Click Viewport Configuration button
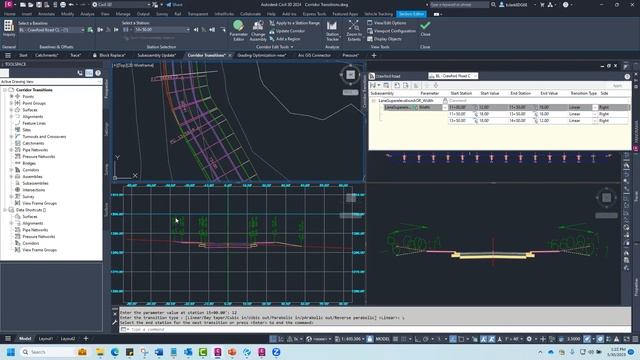The height and width of the screenshot is (360, 640). click(391, 31)
